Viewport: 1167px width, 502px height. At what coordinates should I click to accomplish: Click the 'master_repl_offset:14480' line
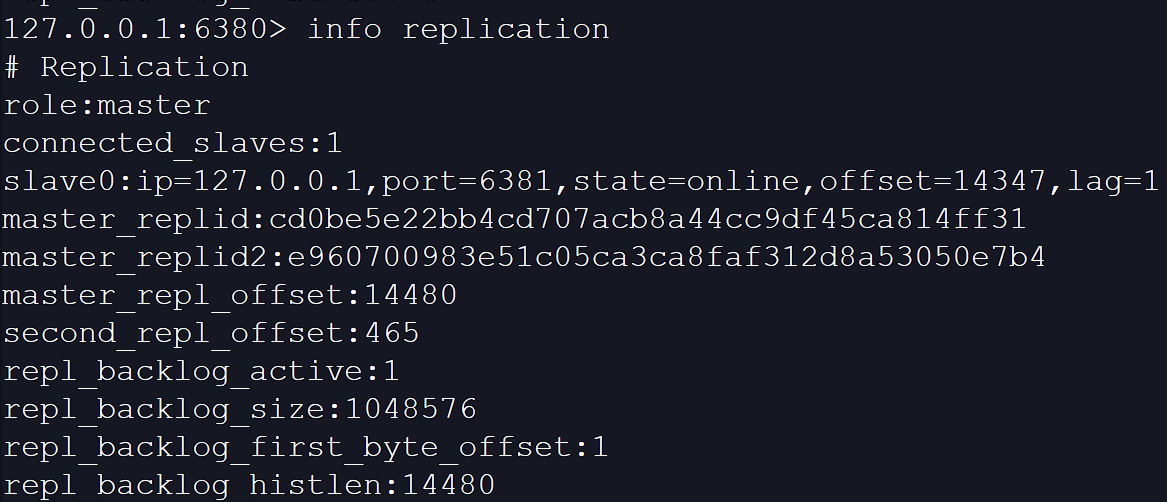pyautogui.click(x=230, y=295)
